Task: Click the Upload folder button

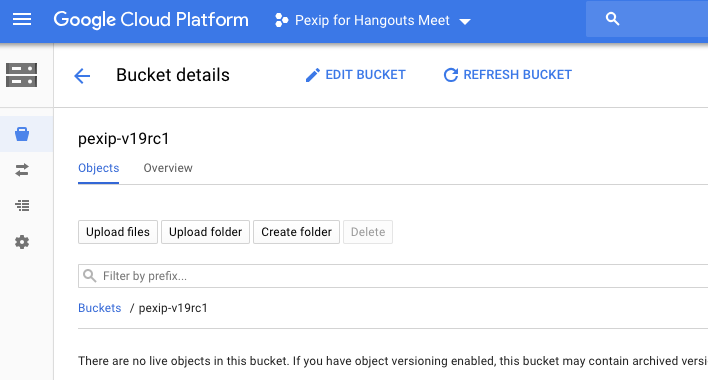Action: (x=205, y=232)
